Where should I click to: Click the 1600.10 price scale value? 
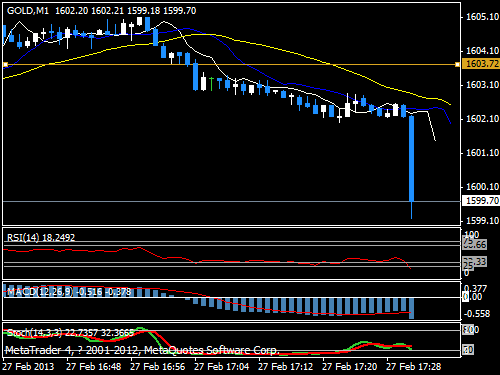pos(482,187)
